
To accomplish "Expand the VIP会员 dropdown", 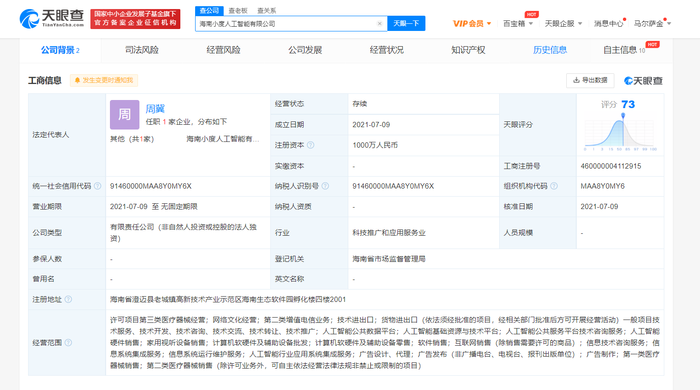I will coord(472,24).
